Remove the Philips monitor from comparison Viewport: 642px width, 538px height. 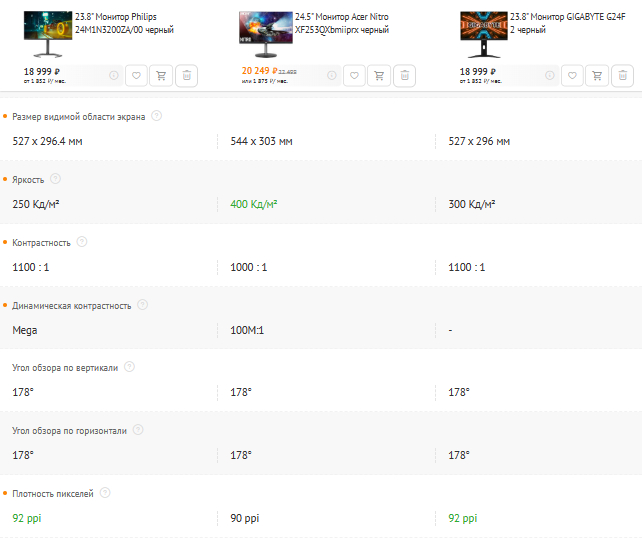(x=187, y=75)
